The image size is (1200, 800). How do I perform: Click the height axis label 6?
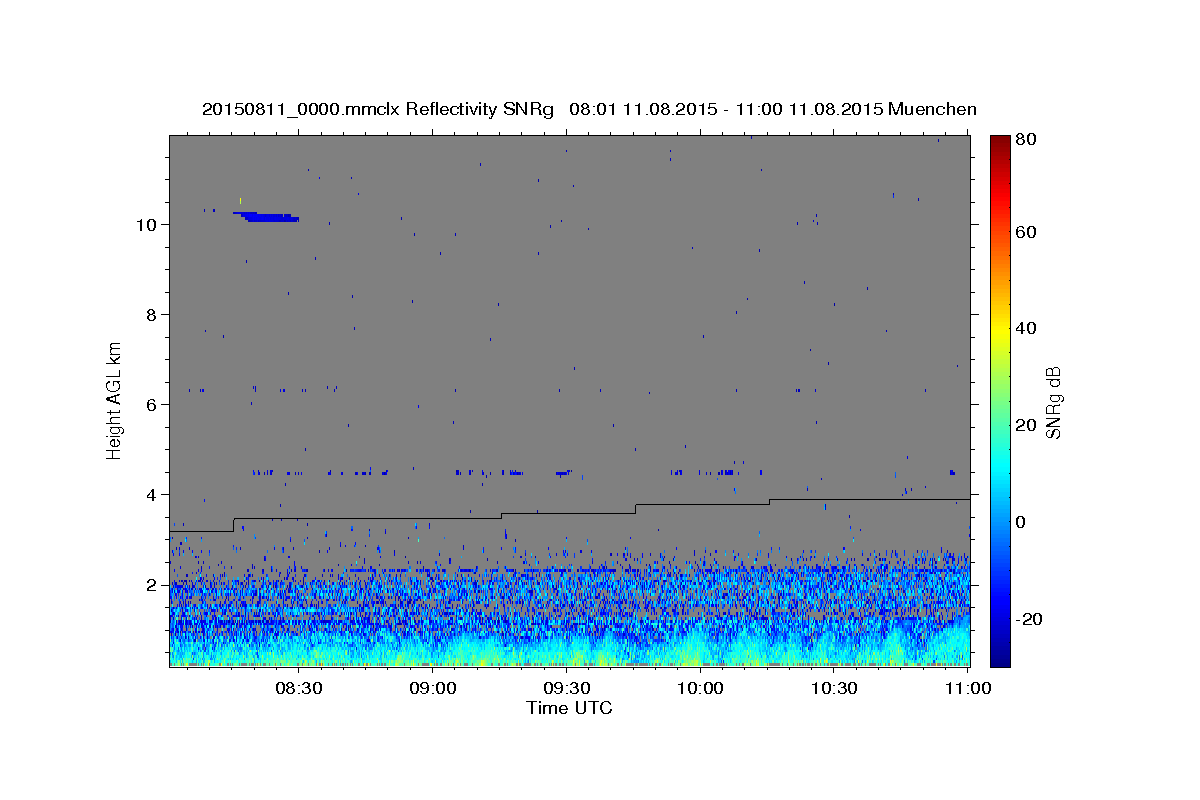coord(152,405)
